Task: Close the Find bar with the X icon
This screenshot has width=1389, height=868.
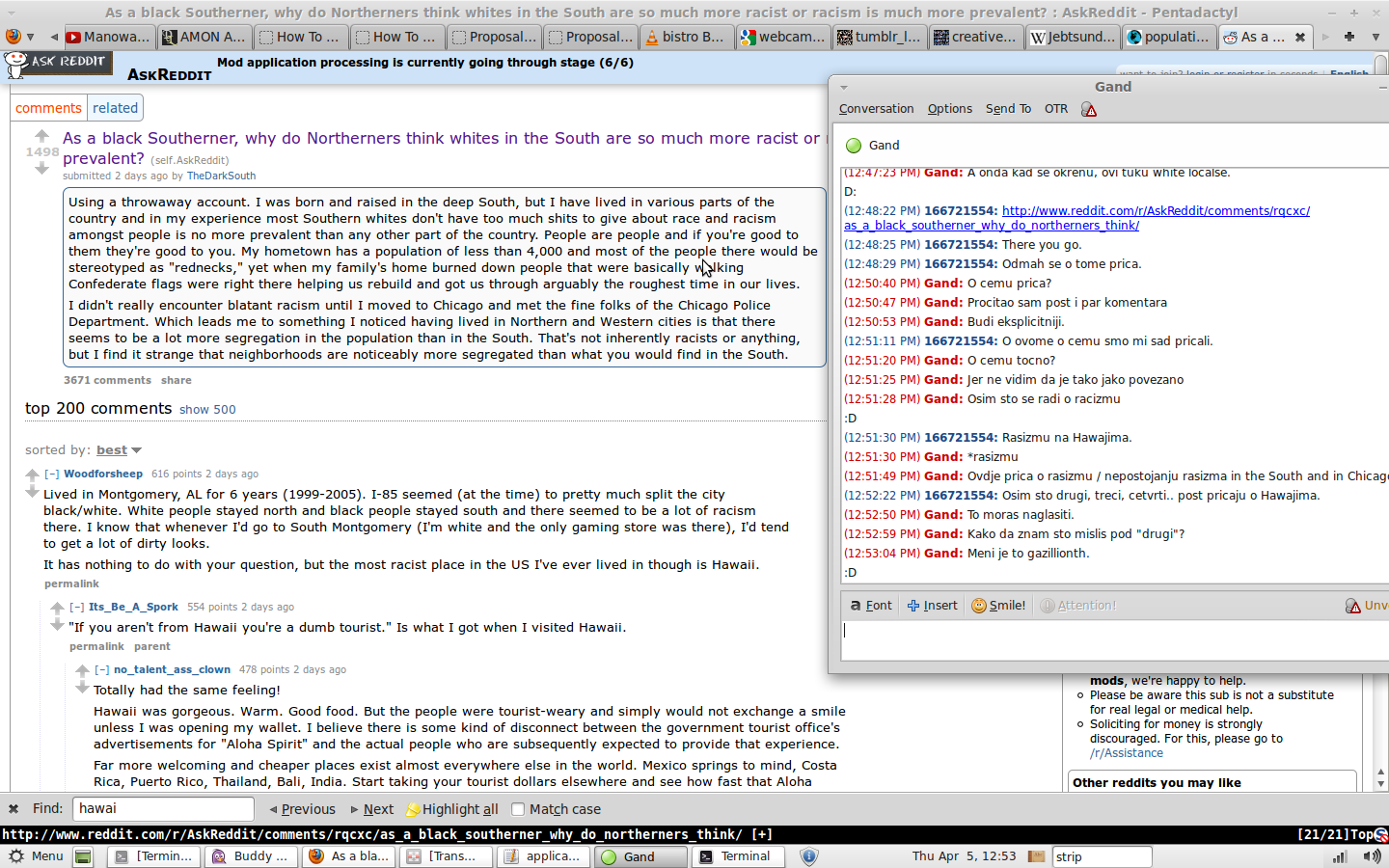Action: pyautogui.click(x=14, y=809)
